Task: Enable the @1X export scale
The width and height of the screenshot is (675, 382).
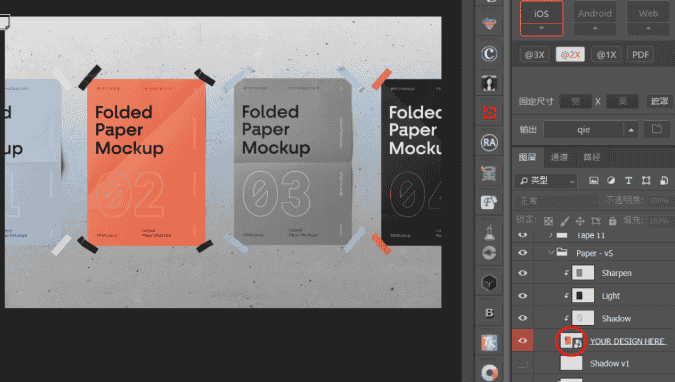Action: tap(606, 55)
